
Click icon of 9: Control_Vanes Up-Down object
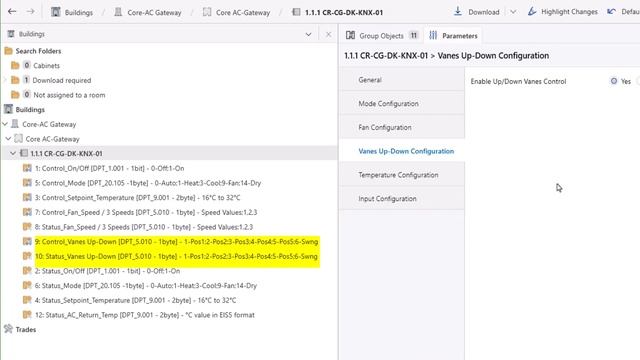click(27, 241)
